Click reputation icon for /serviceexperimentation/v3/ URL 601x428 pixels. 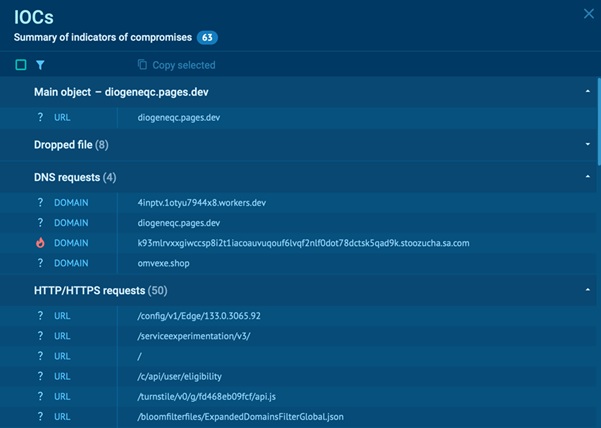(x=40, y=336)
